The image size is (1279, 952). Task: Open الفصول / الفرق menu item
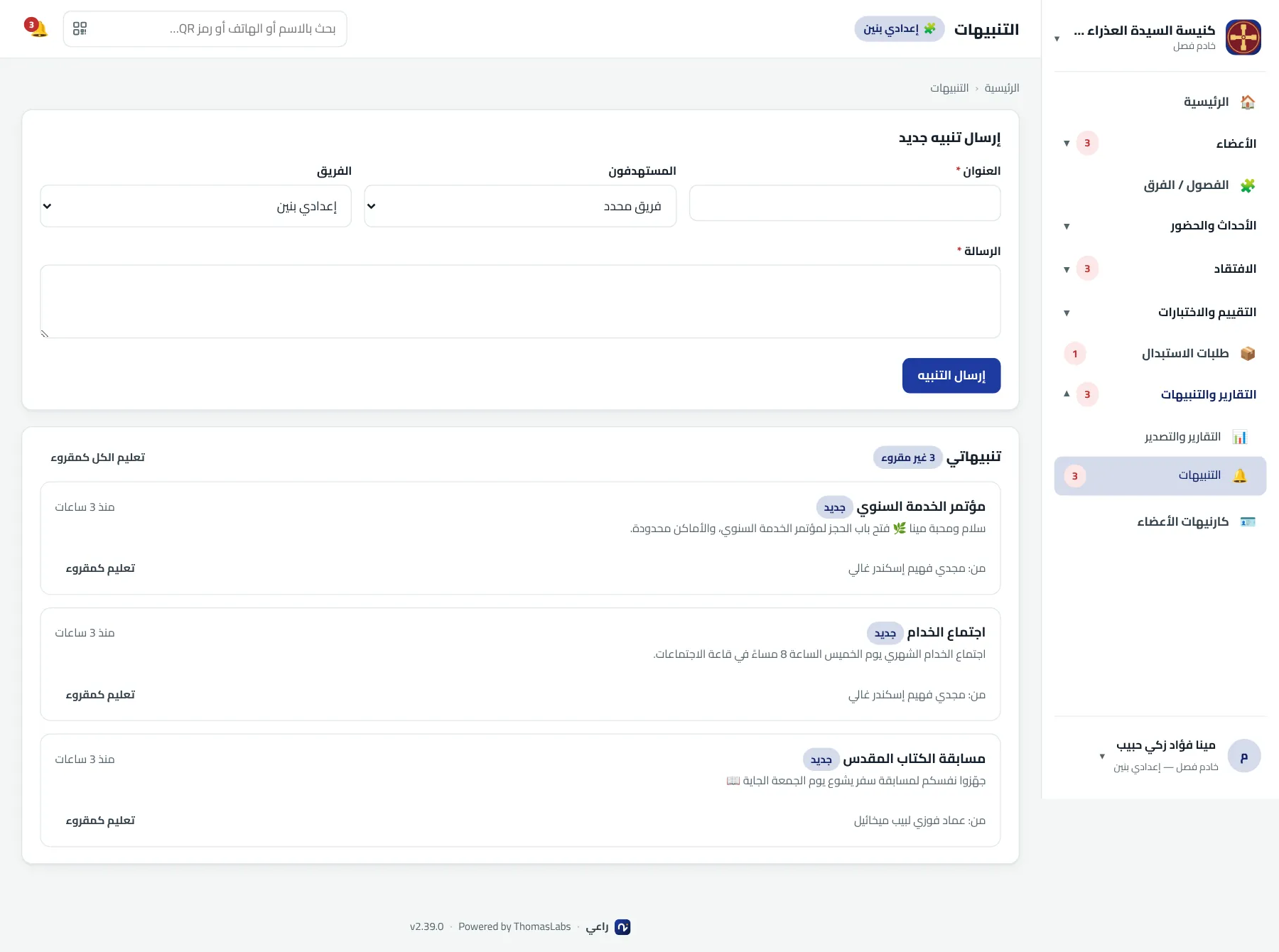coord(1160,185)
